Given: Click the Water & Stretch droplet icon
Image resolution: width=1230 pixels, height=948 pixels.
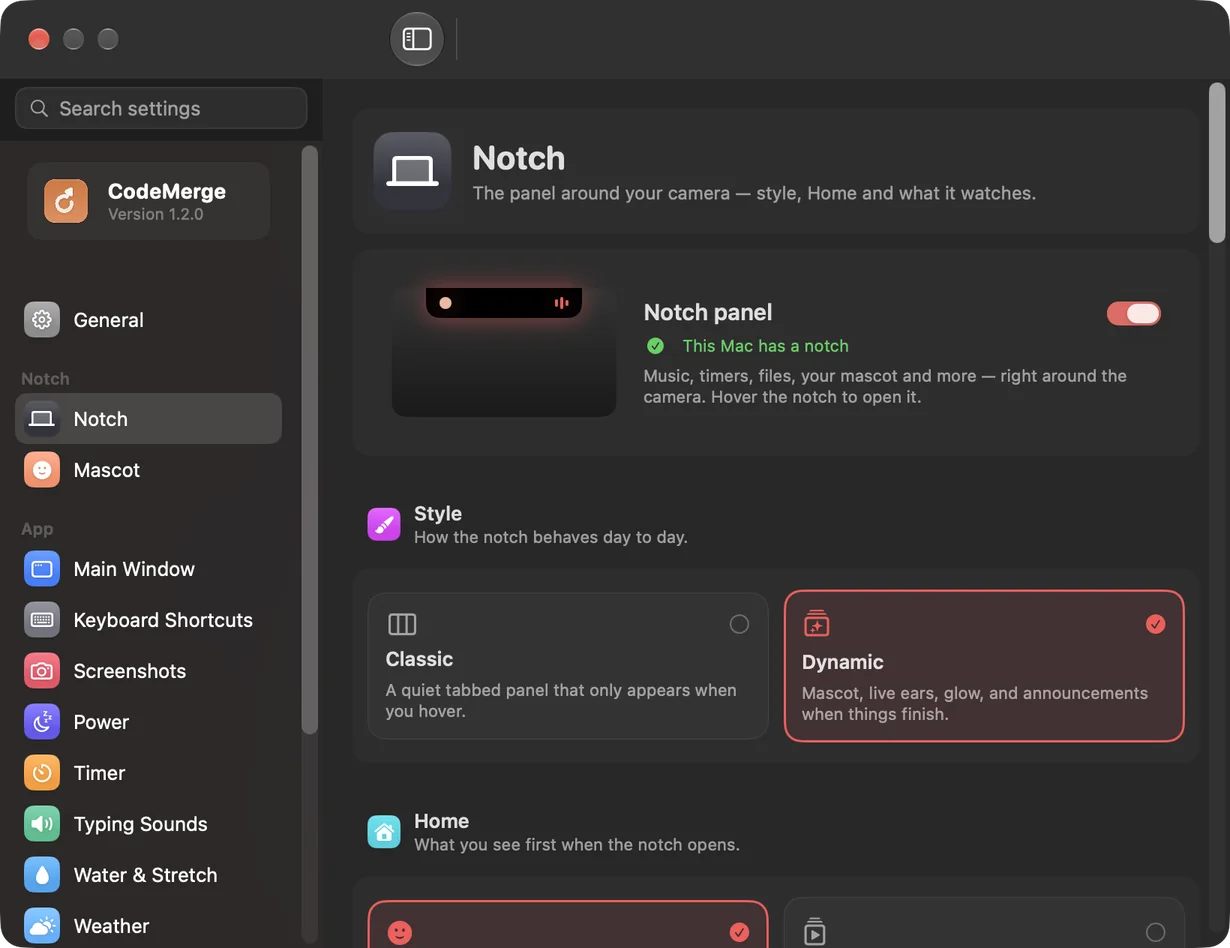Looking at the screenshot, I should (x=42, y=875).
